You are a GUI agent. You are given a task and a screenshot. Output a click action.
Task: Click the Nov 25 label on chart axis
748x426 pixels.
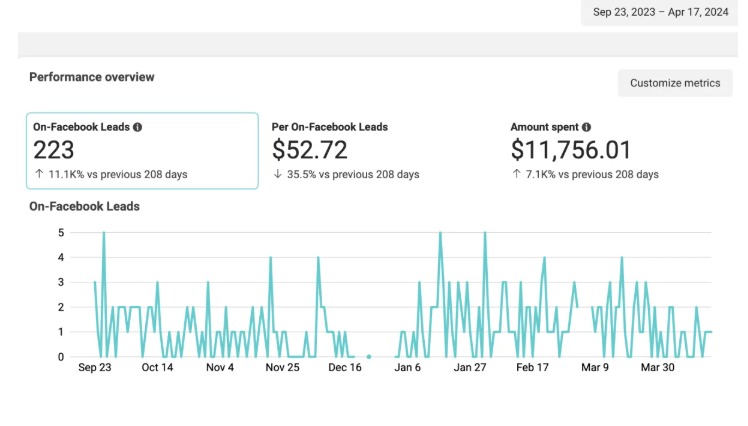tap(282, 367)
